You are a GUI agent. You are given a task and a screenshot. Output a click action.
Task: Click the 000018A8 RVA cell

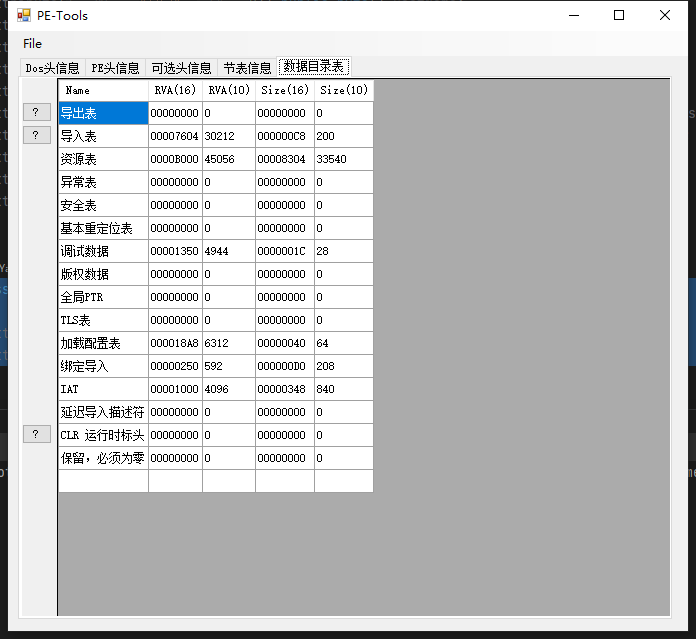[175, 343]
